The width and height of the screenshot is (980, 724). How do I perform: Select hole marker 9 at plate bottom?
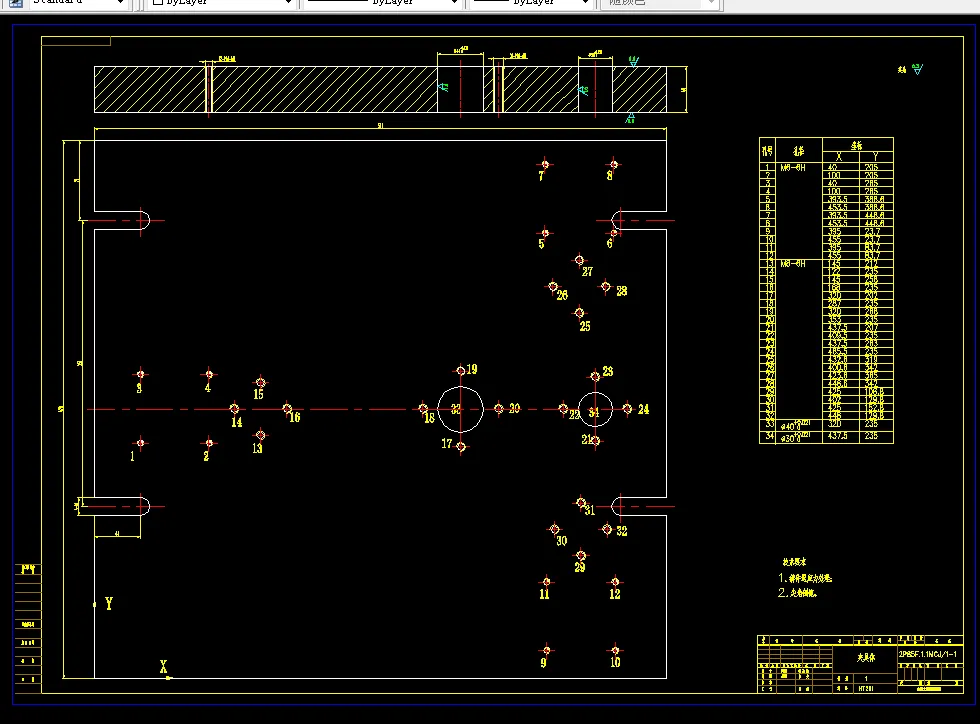[x=546, y=650]
